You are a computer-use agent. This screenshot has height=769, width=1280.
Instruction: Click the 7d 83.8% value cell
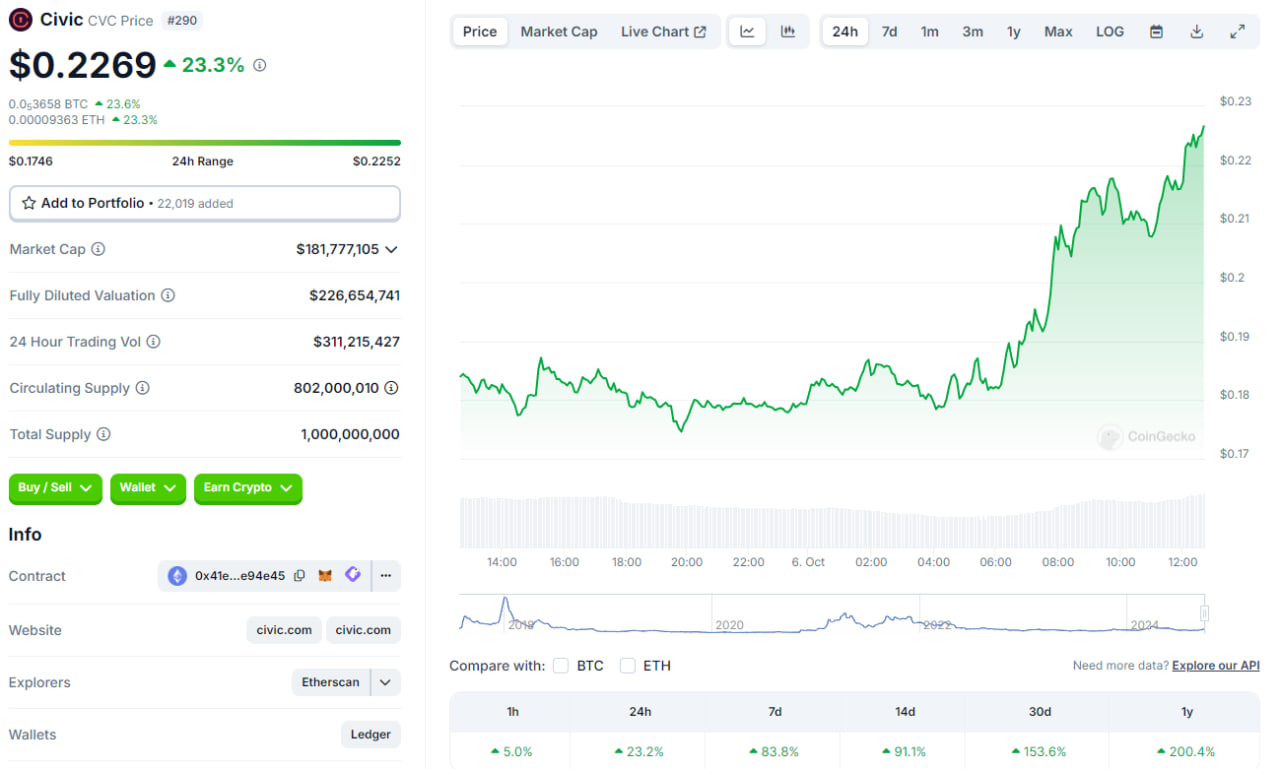[x=774, y=751]
